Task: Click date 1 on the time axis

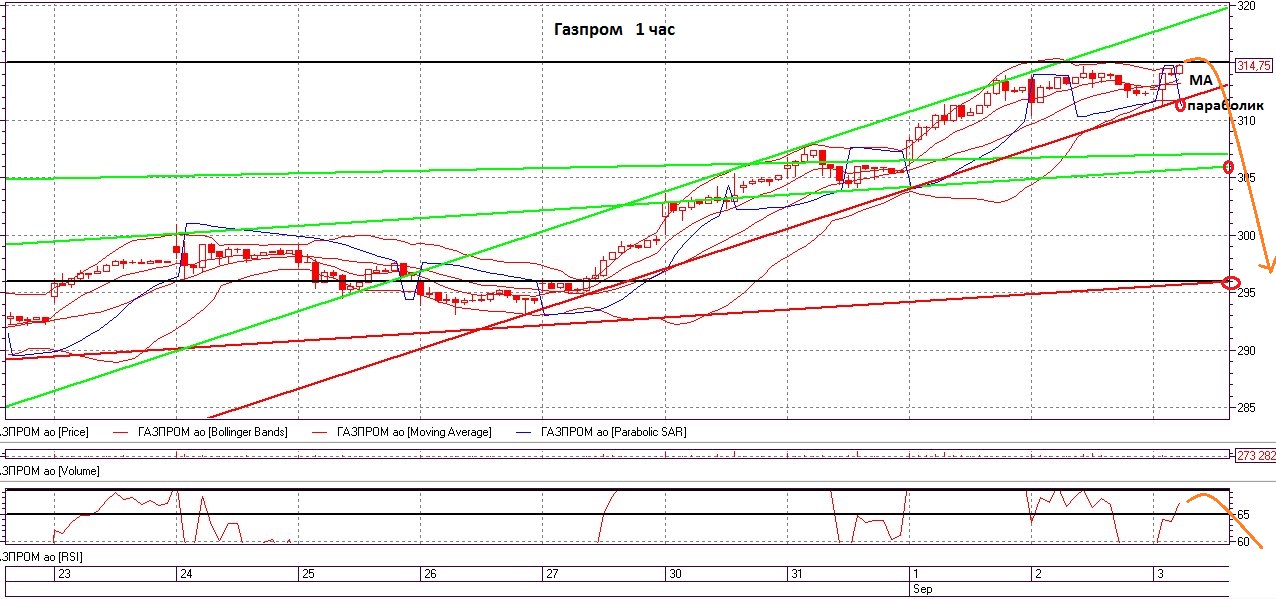Action: click(x=915, y=574)
